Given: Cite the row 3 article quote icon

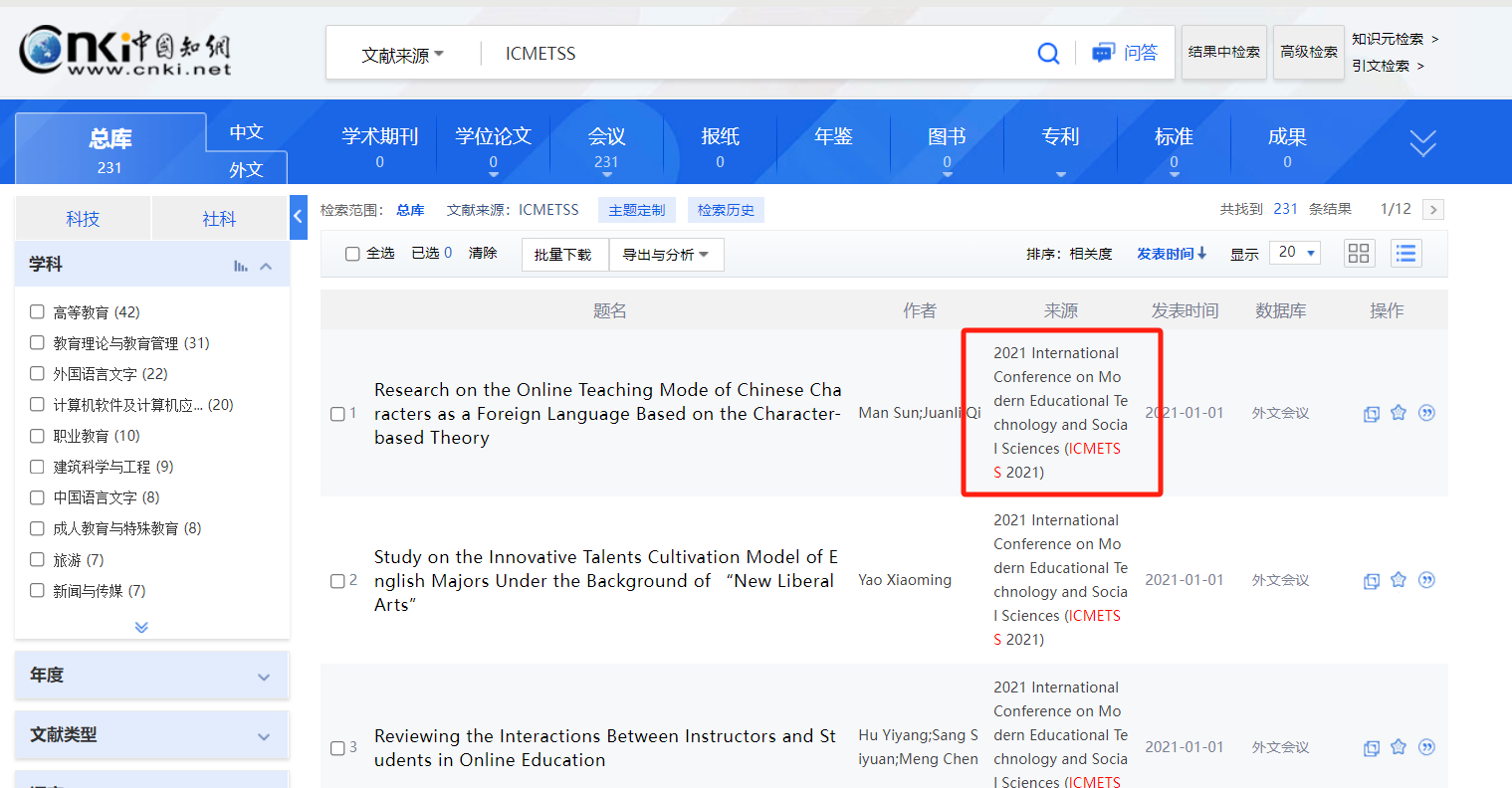Looking at the screenshot, I should pos(1426,746).
